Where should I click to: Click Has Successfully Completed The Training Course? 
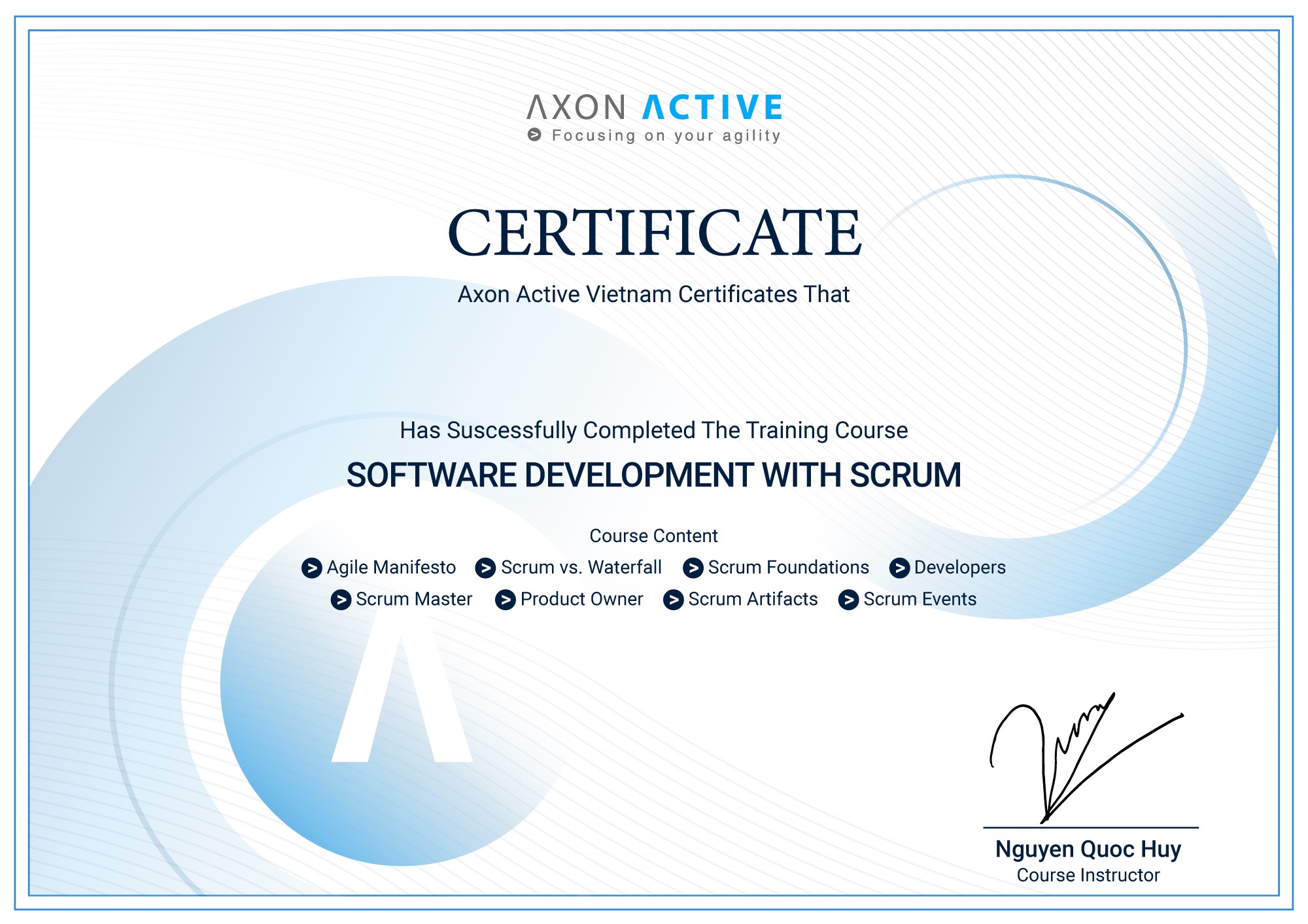[x=653, y=430]
